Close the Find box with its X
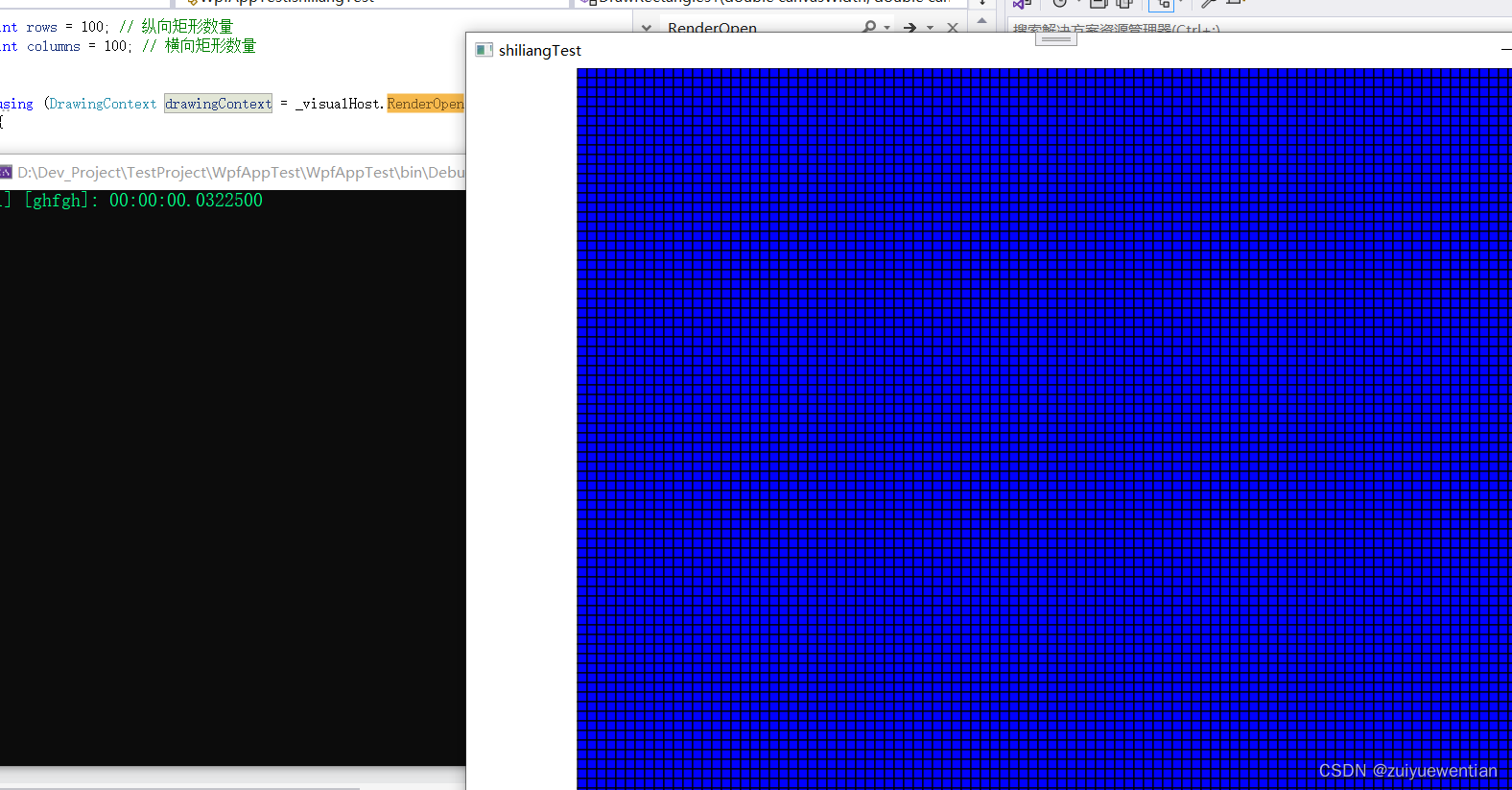 (953, 28)
